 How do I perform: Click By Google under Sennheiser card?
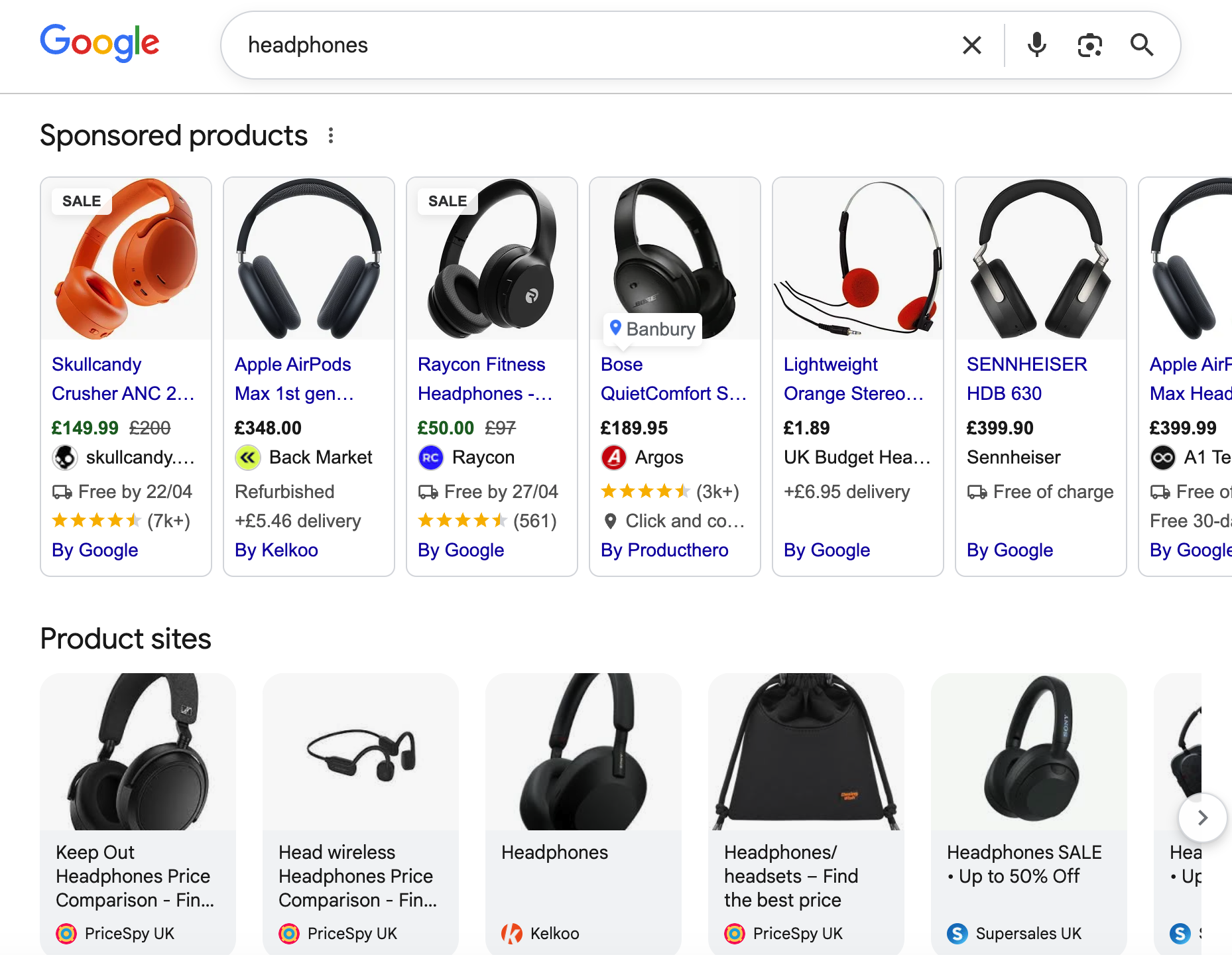click(1010, 550)
